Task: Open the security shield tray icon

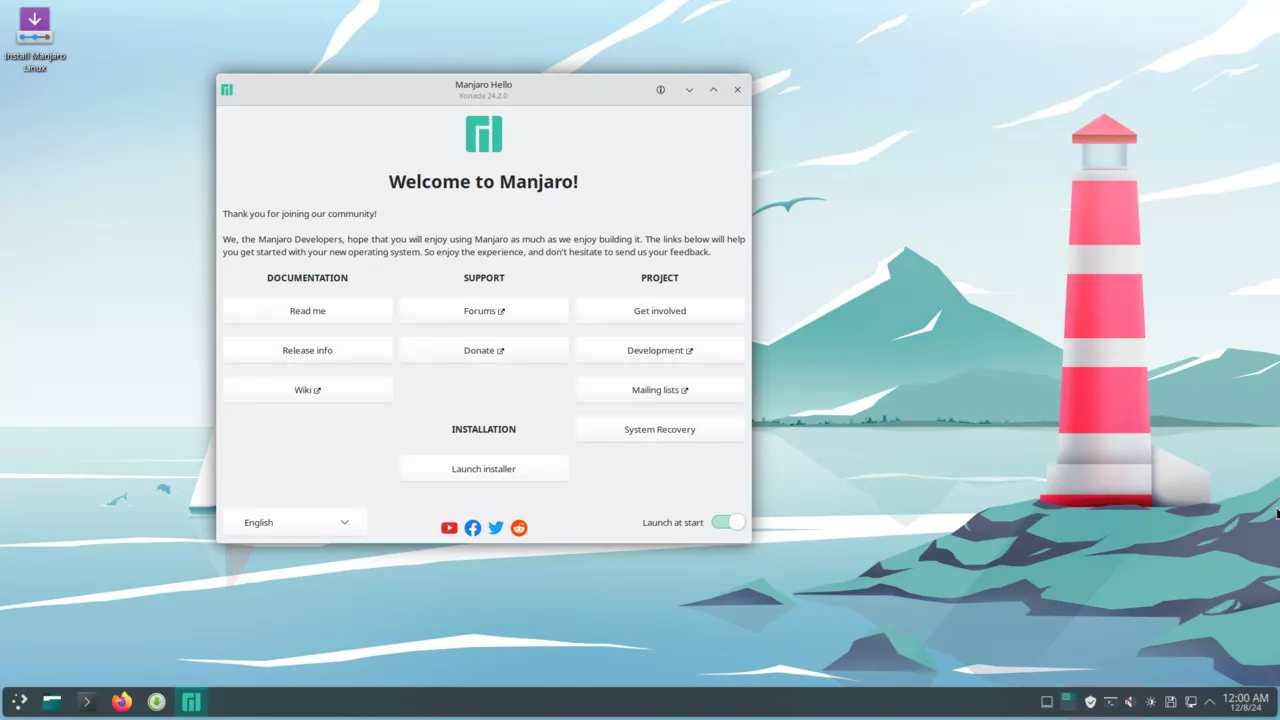Action: pyautogui.click(x=1090, y=702)
